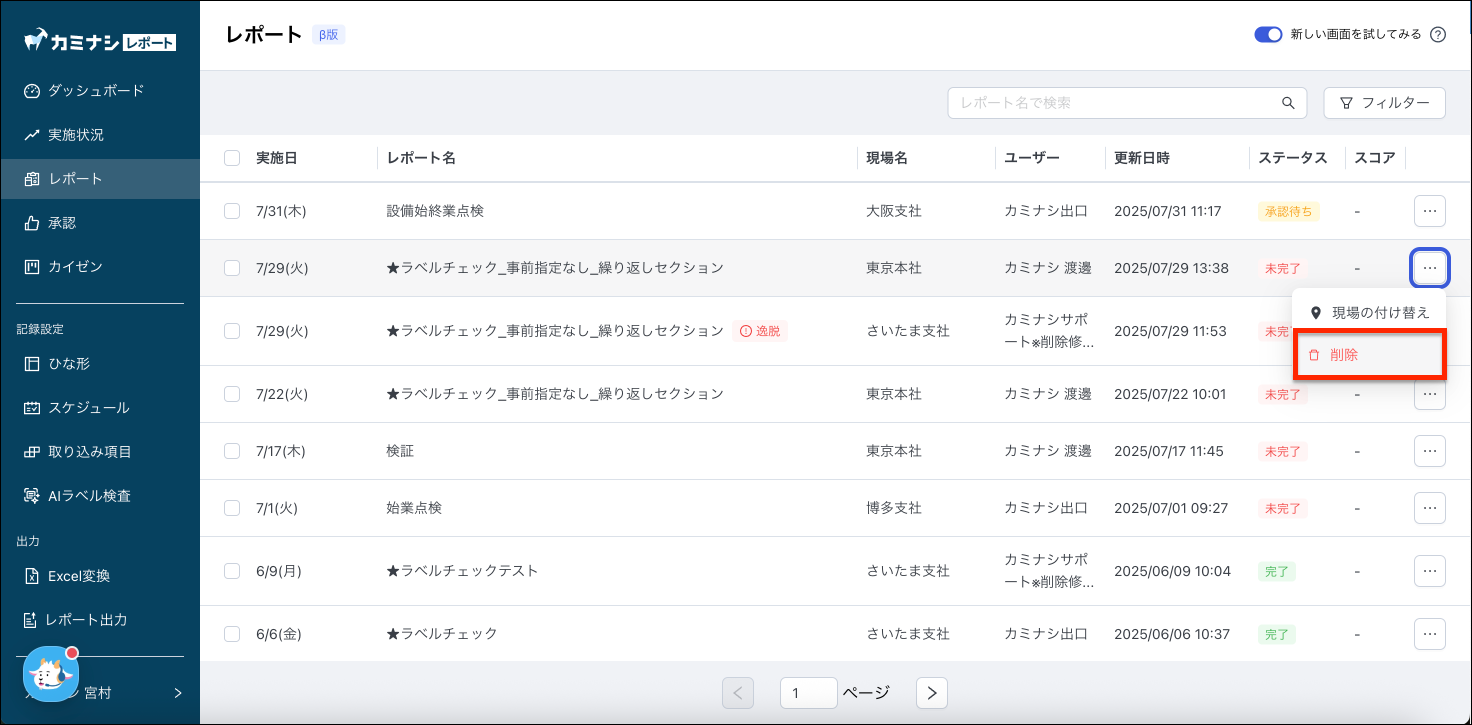Open the Dashboard (ダッシュボード) sidebar icon
Screen dimensions: 1472x725
coord(32,91)
